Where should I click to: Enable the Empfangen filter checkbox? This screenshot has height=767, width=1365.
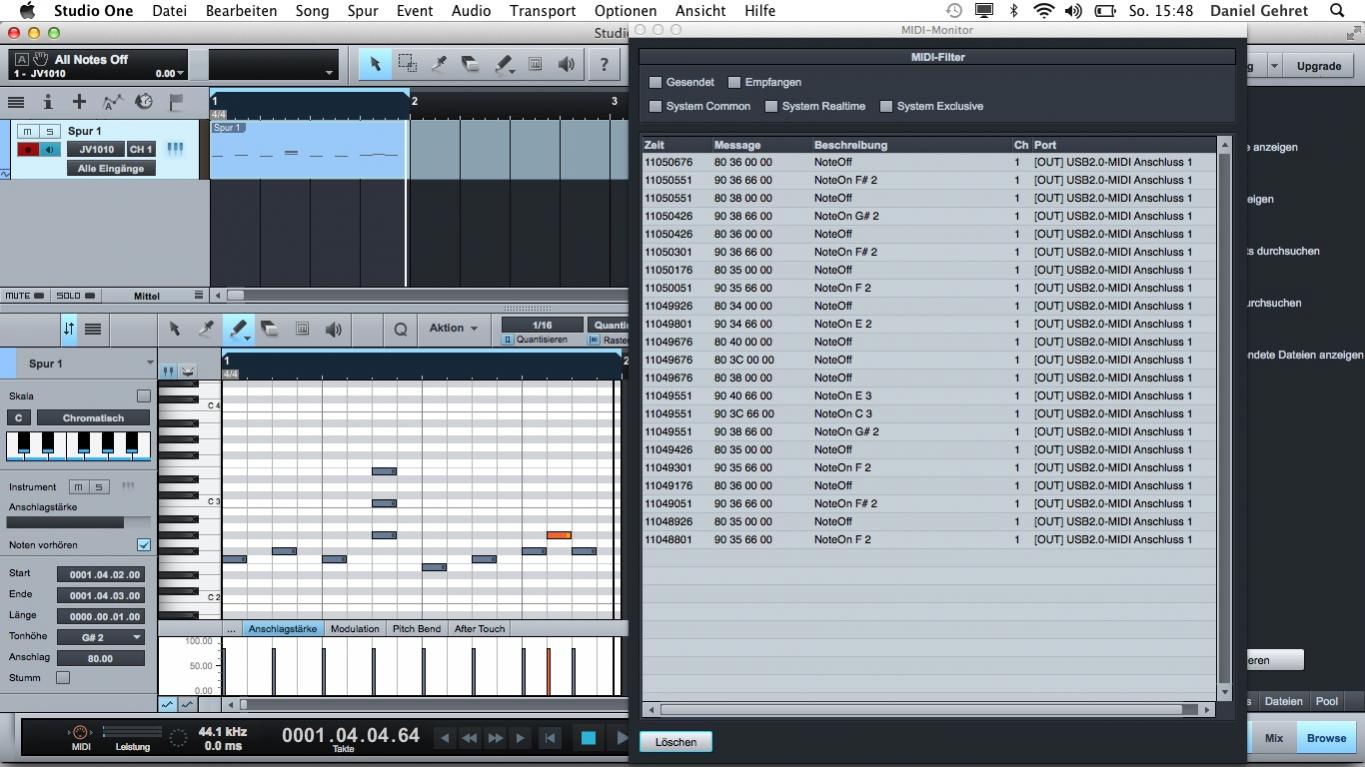tap(734, 82)
